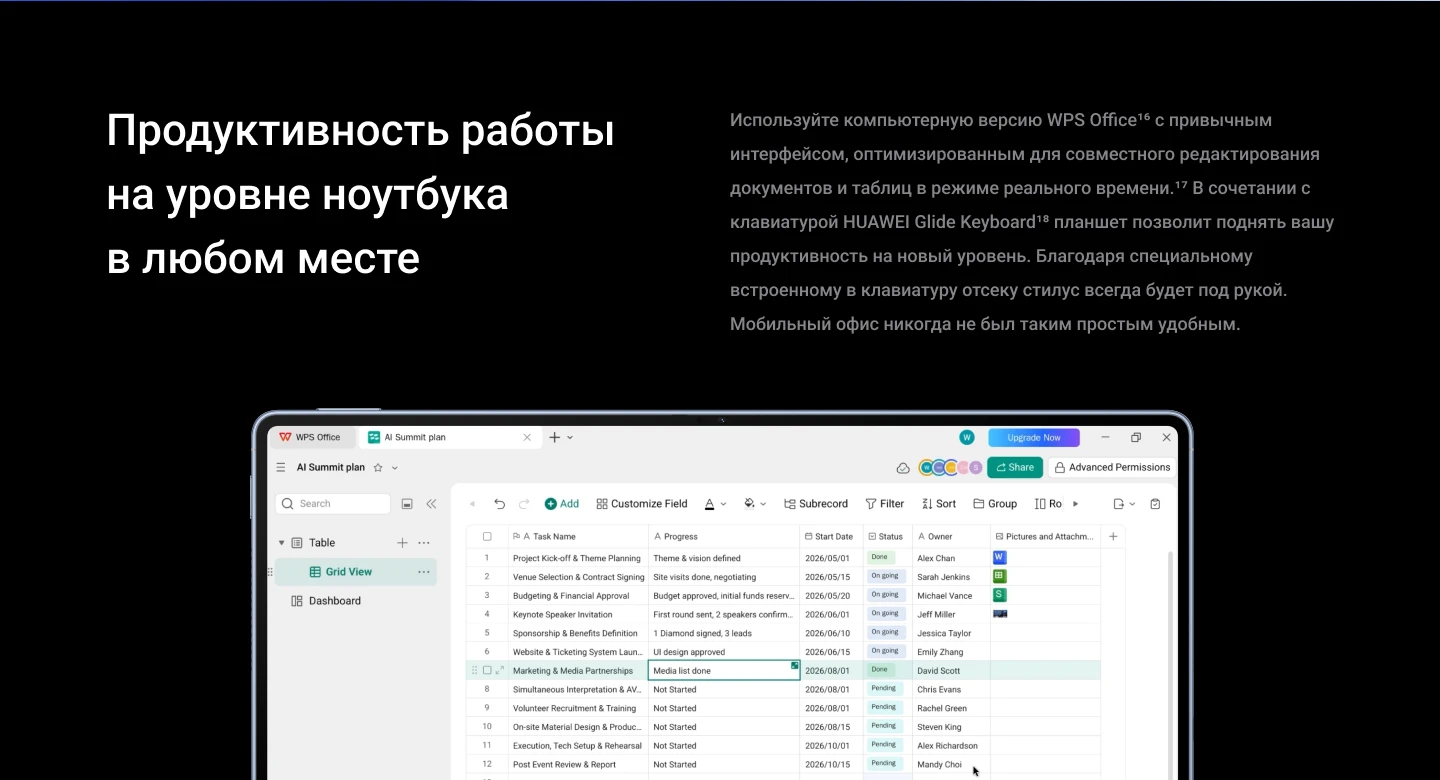Screen dimensions: 1440x780
Task: Open the clipboard task icon at toolbar end
Action: point(1156,504)
